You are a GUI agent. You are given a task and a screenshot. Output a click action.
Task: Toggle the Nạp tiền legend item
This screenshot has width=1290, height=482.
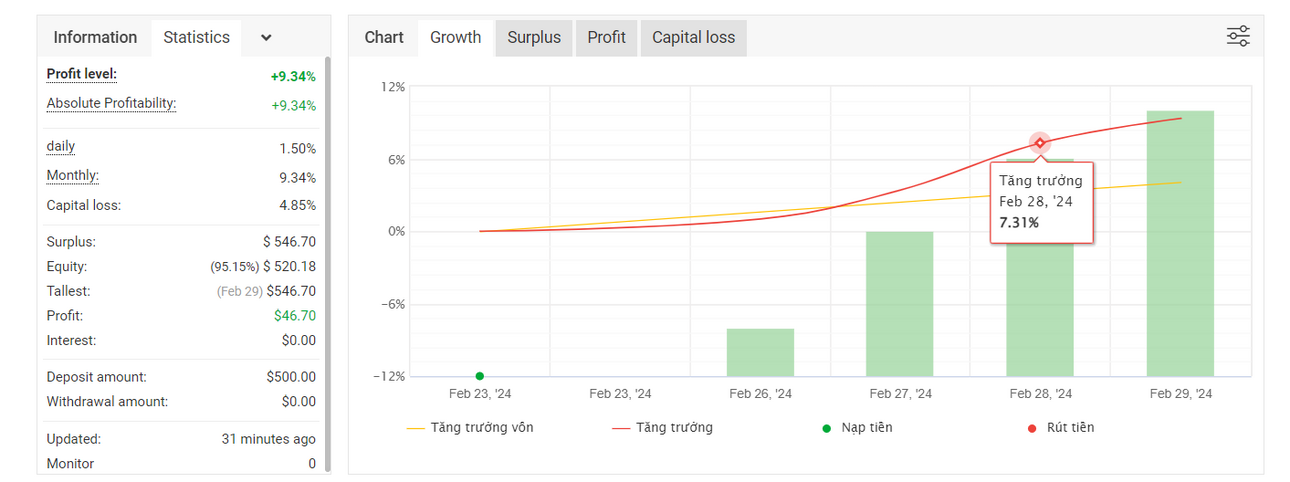point(857,427)
